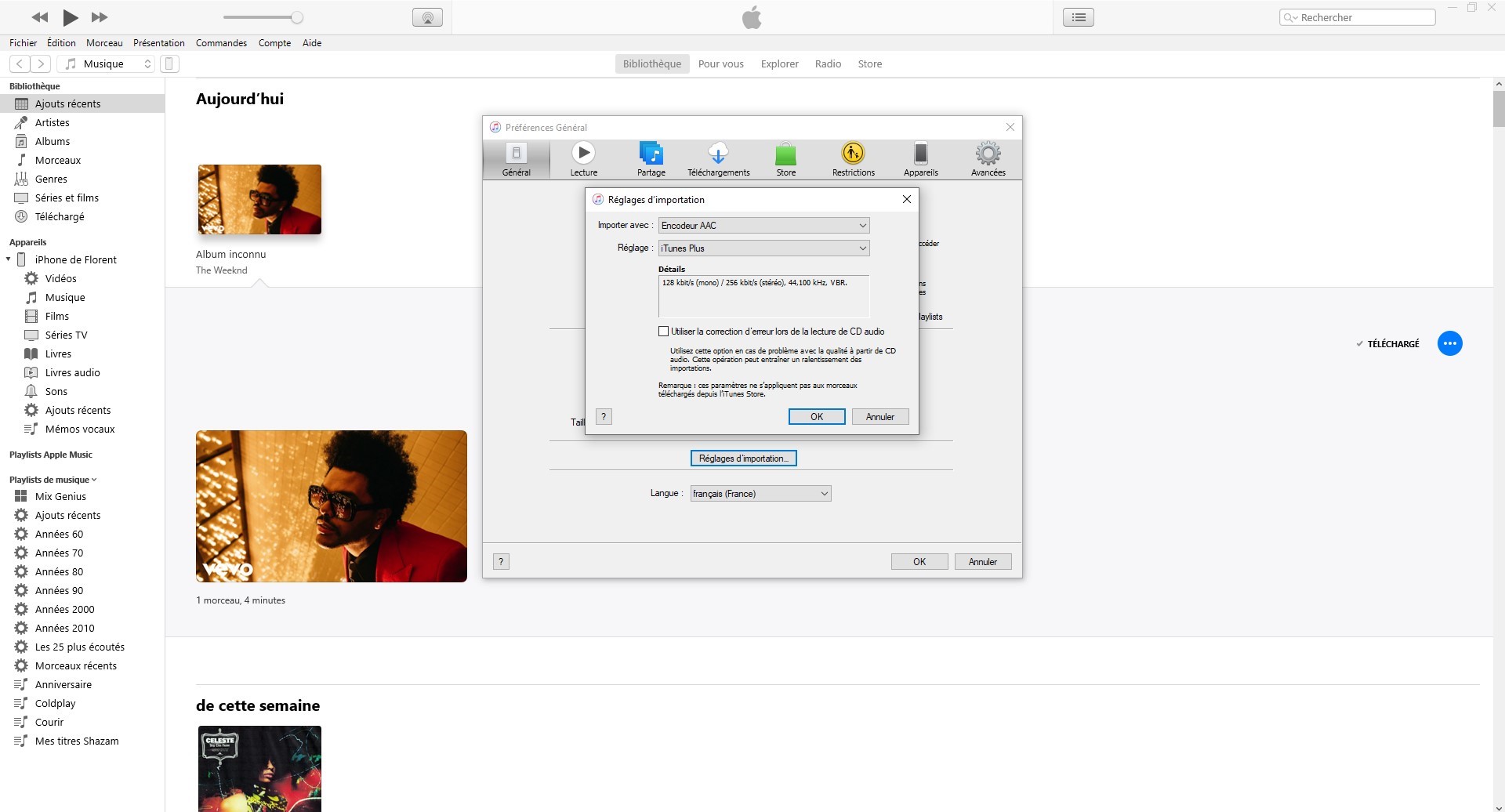Enable CD audio error correction checkbox
Viewport: 1505px width, 812px height.
point(663,332)
